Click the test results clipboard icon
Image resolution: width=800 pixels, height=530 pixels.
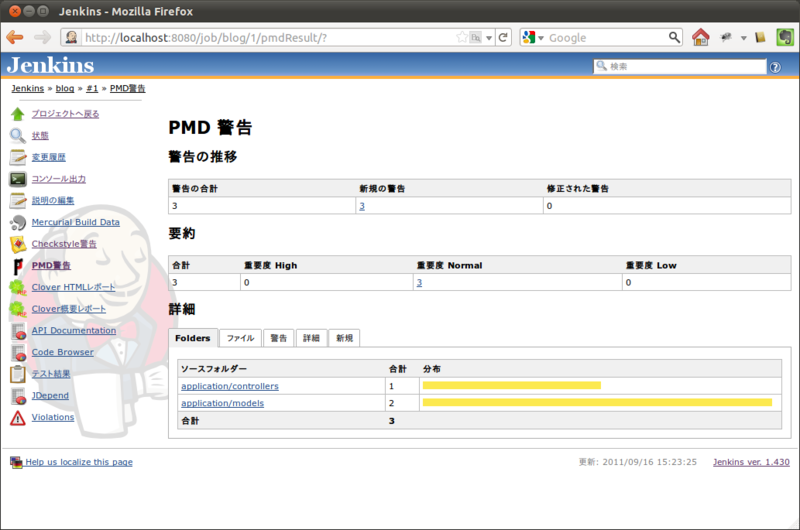click(17, 374)
